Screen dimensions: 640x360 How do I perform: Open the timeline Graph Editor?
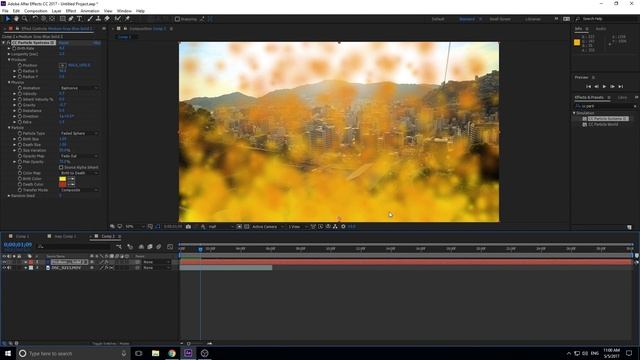coord(170,247)
